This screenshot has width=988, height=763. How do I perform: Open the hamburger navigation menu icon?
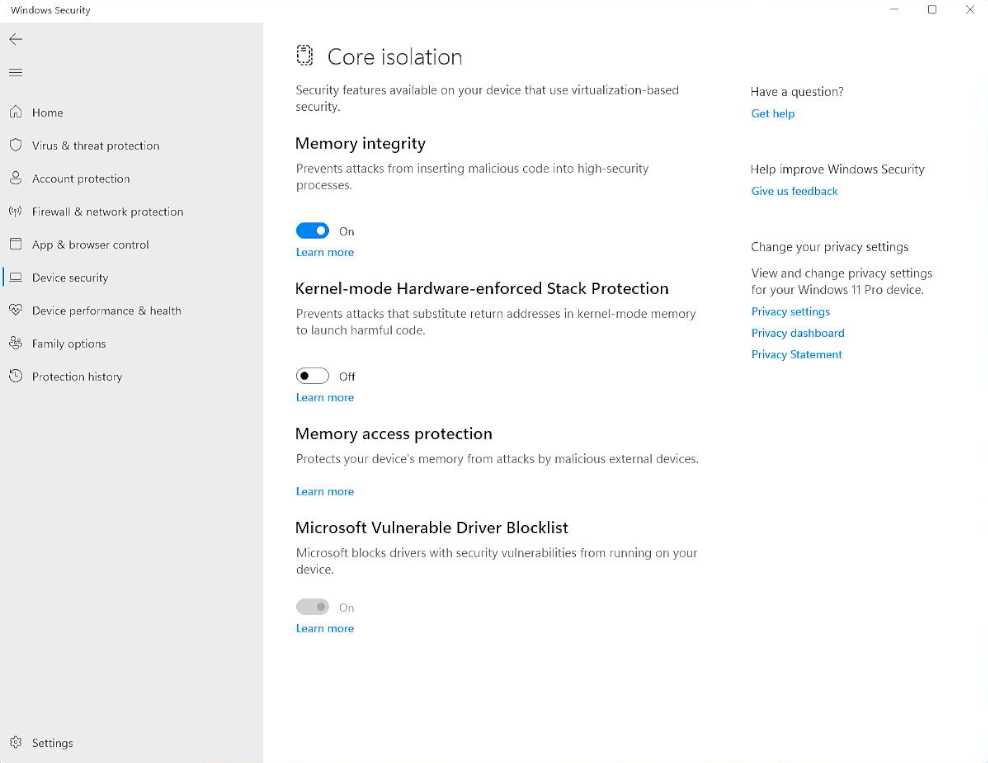pos(16,72)
